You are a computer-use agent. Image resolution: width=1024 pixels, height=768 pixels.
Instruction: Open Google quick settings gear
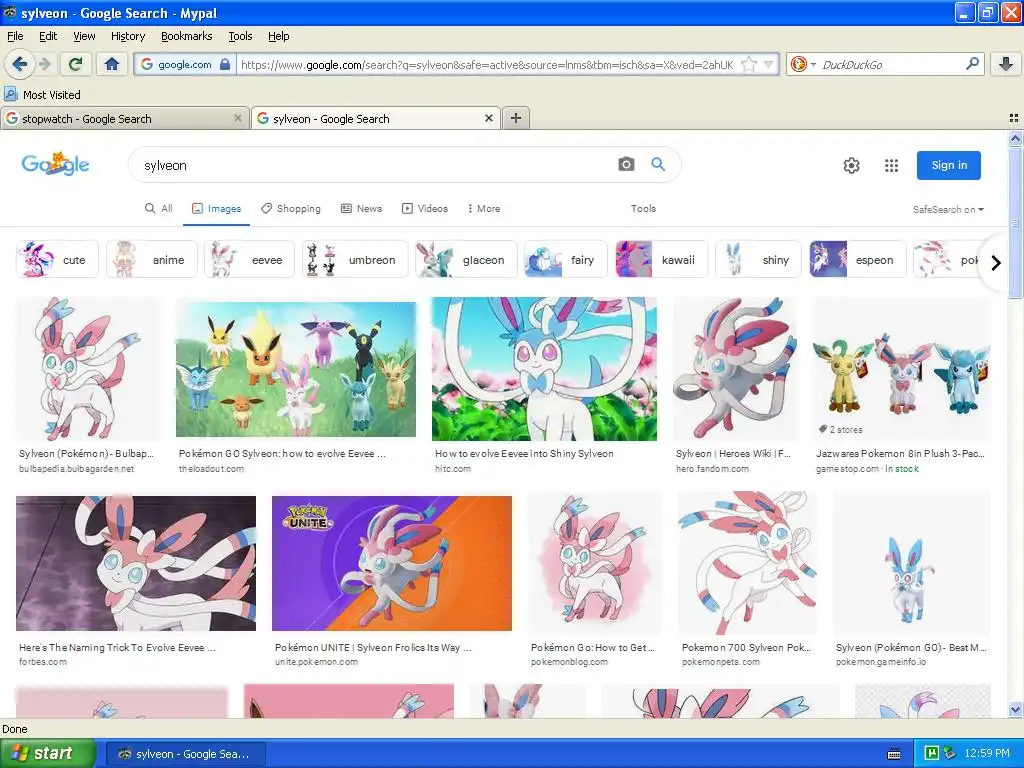(x=851, y=165)
